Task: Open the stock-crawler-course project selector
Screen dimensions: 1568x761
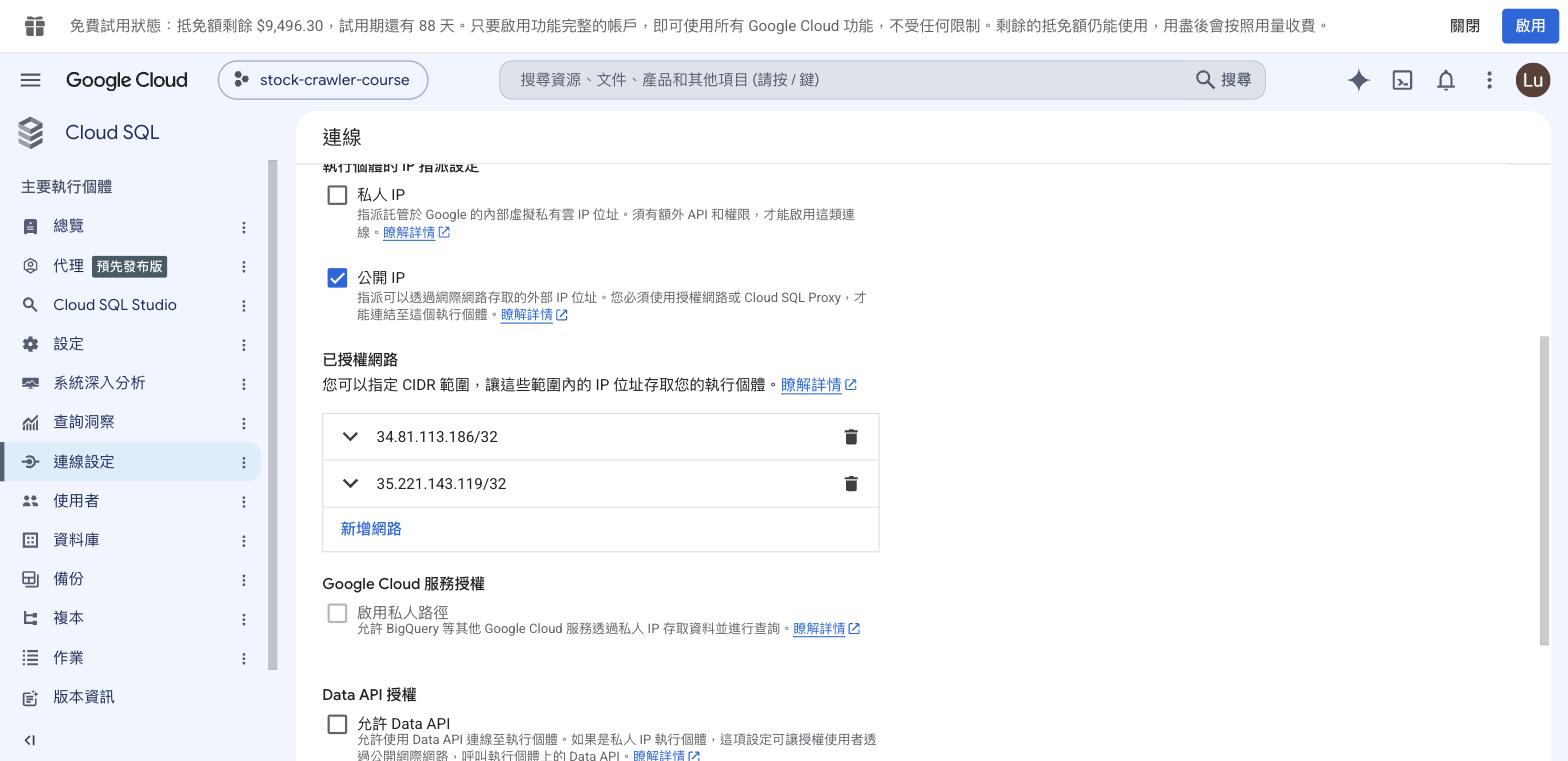Action: pyautogui.click(x=323, y=80)
